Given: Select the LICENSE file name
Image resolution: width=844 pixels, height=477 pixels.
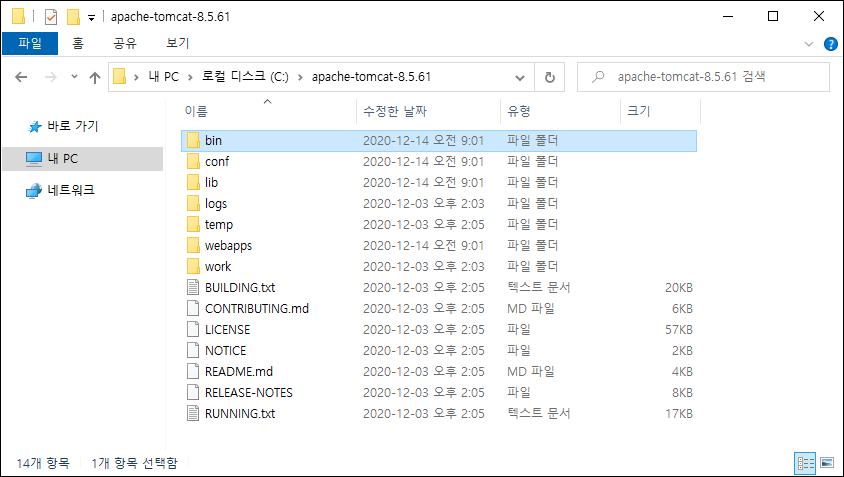Looking at the screenshot, I should click(x=227, y=329).
